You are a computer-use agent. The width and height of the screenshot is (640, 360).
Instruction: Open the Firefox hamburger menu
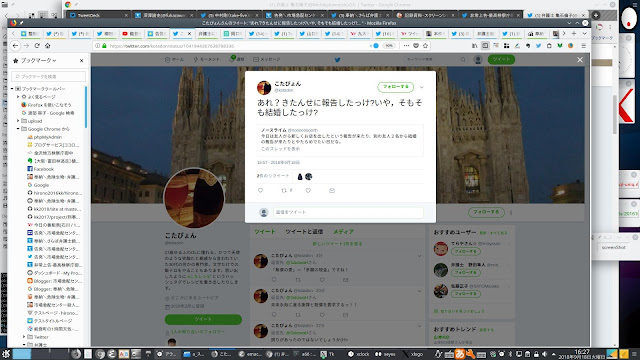(x=584, y=46)
